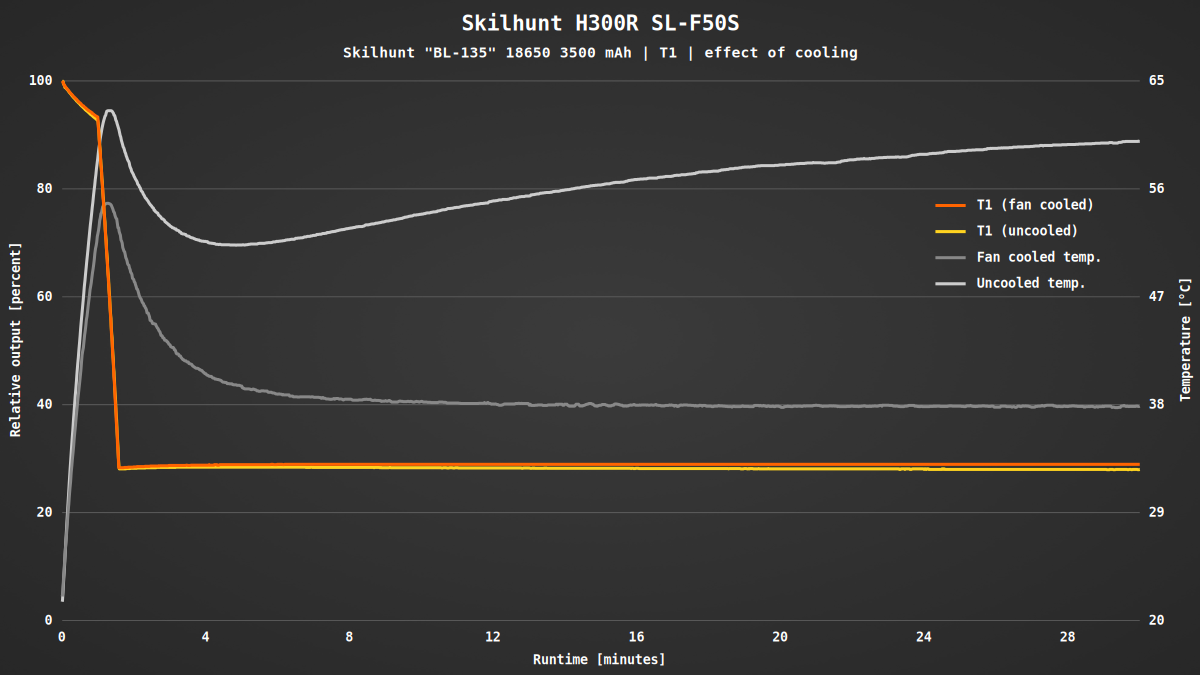1200x675 pixels.
Task: Toggle the "T1 (fan cooled)" legend label
Action: point(1035,205)
